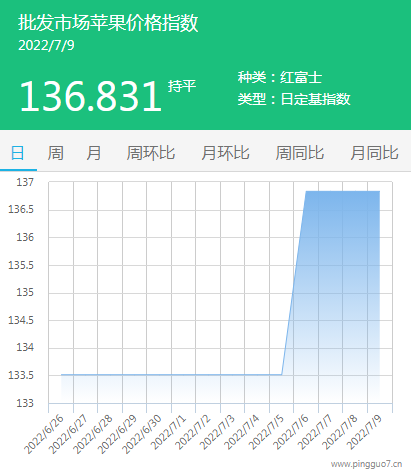Show the 月同比 tab

click(374, 153)
